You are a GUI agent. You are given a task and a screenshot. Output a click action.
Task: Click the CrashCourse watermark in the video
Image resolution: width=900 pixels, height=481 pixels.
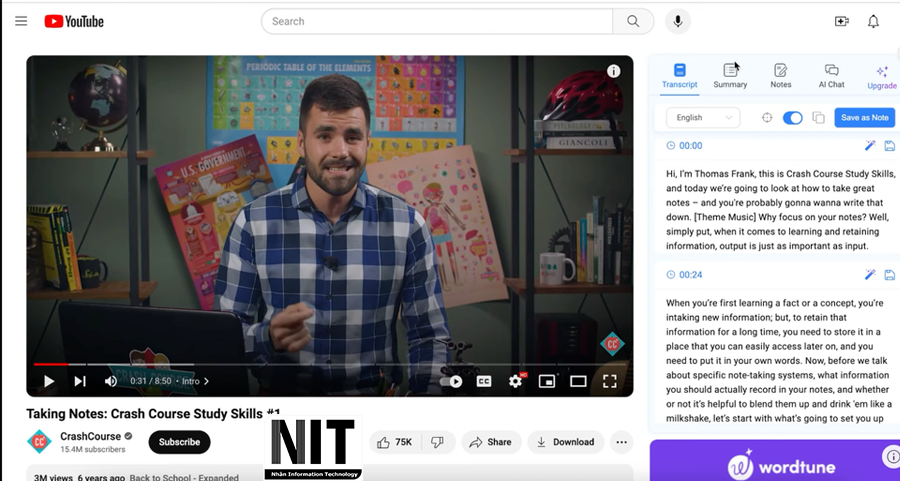(612, 344)
